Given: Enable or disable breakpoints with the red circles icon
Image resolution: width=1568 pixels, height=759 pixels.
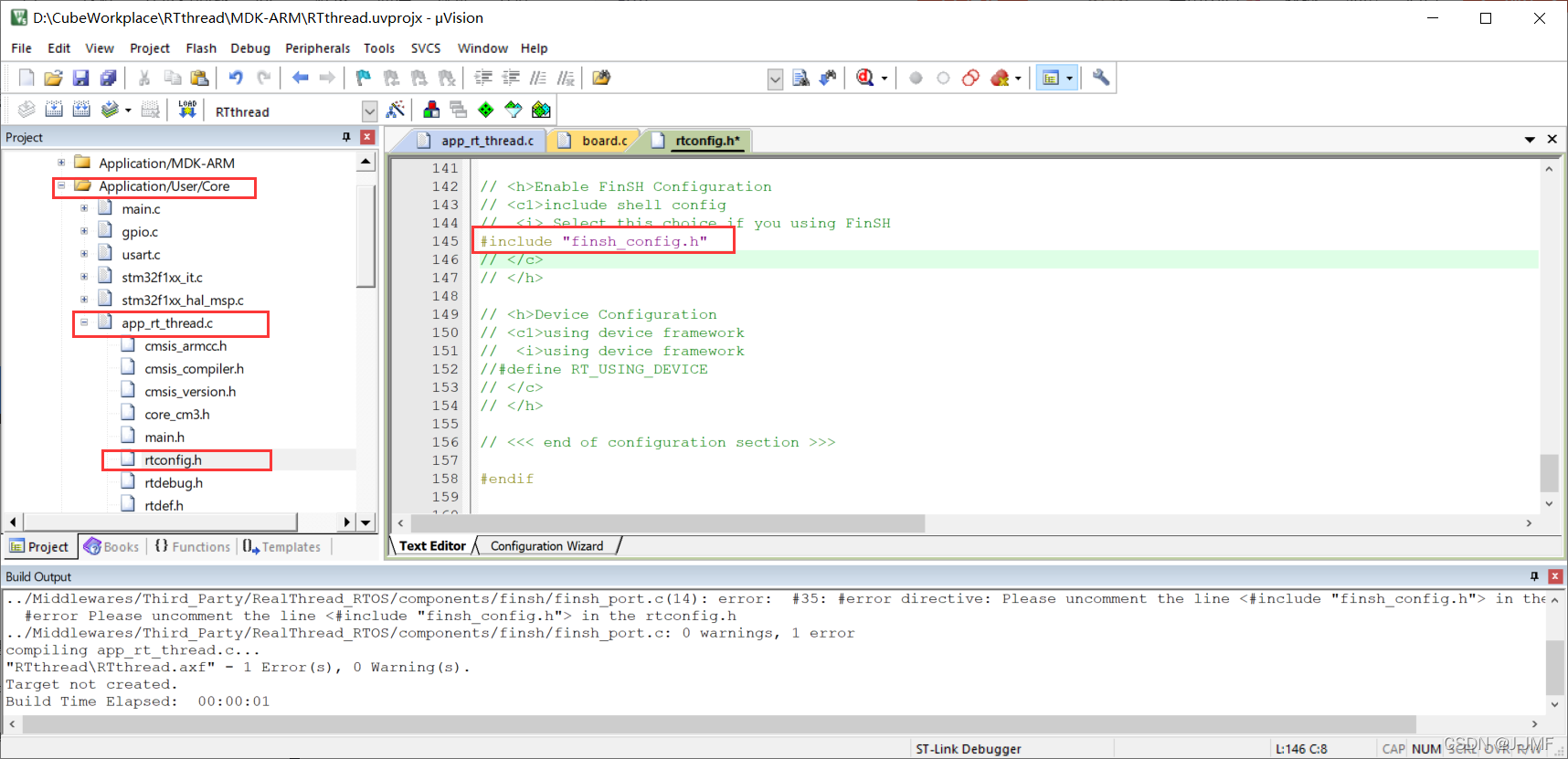Looking at the screenshot, I should (x=970, y=78).
